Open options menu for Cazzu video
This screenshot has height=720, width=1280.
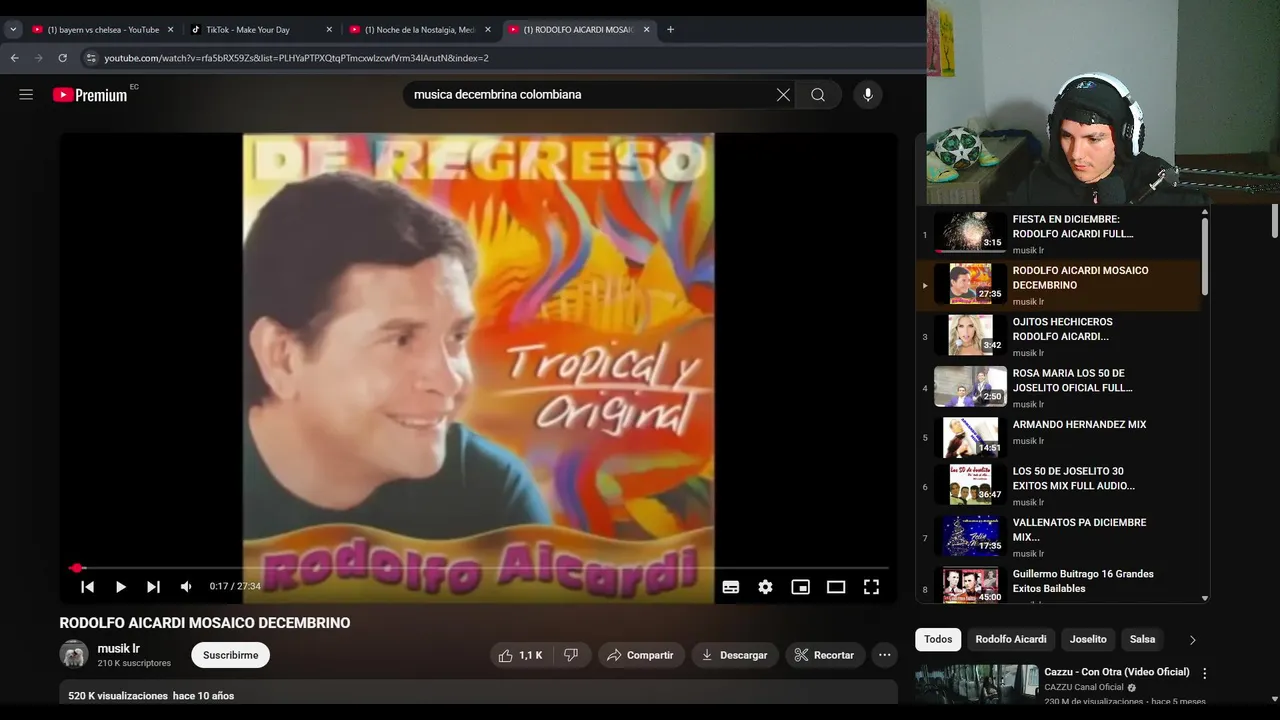click(x=1204, y=674)
